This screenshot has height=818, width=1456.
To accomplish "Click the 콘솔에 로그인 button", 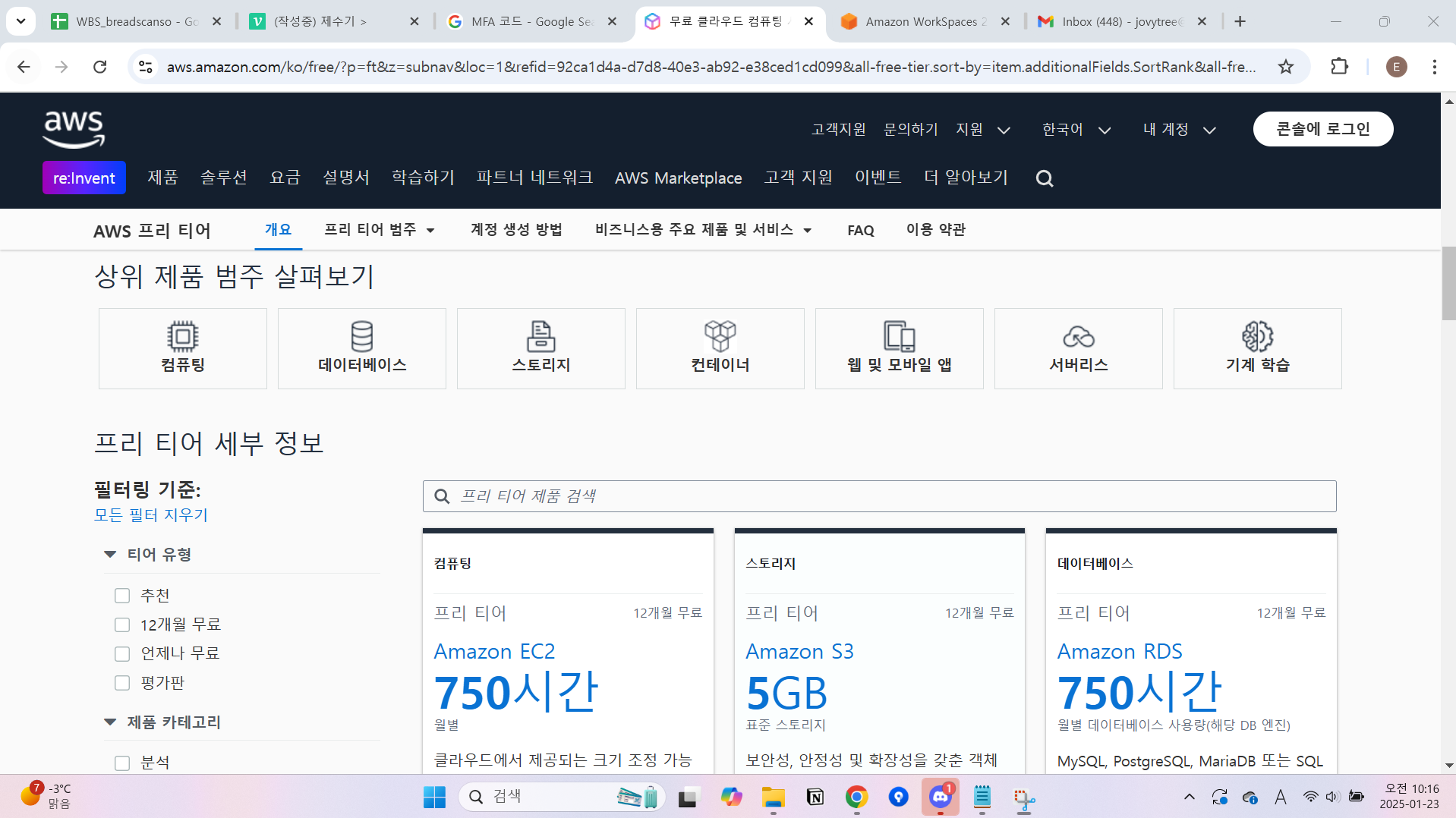I will [x=1323, y=129].
